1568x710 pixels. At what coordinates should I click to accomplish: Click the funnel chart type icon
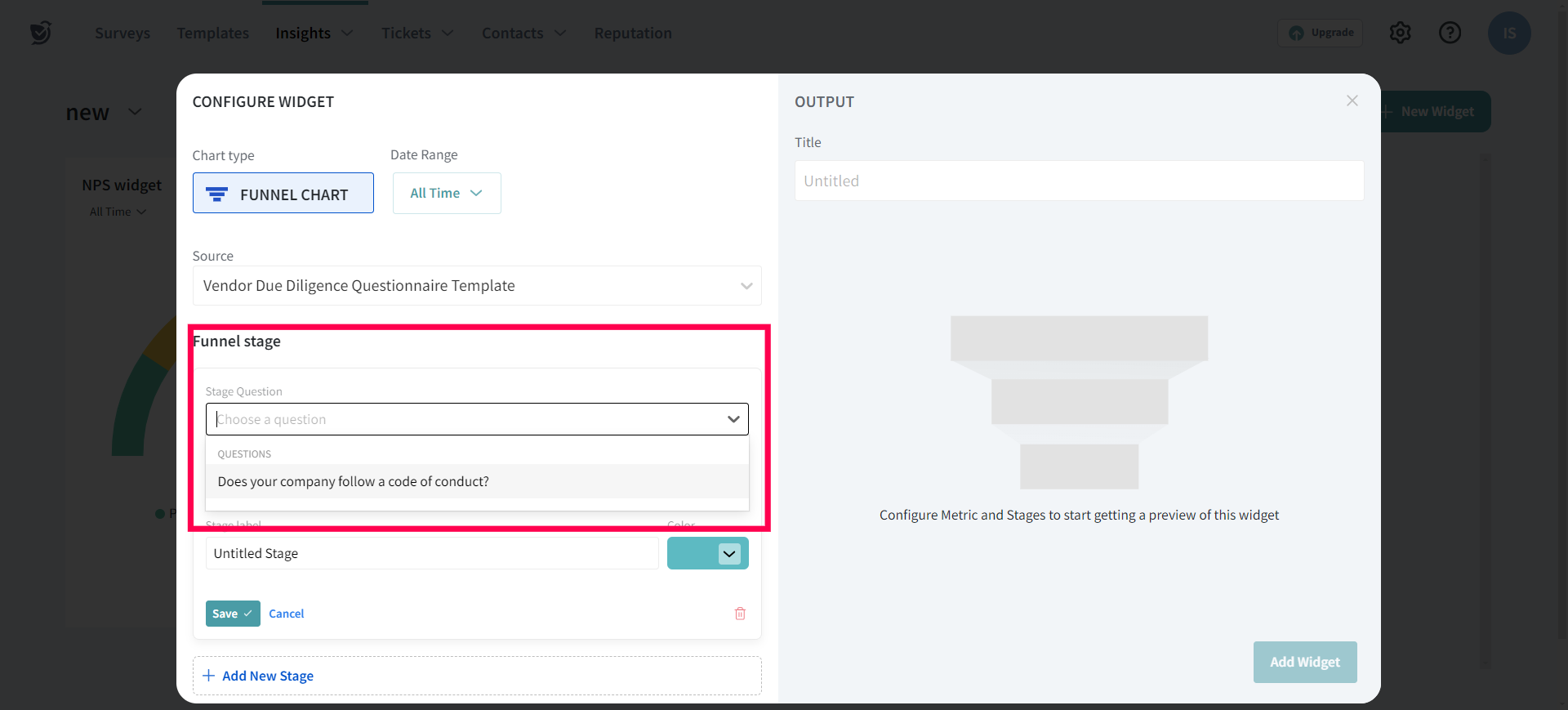click(x=217, y=194)
